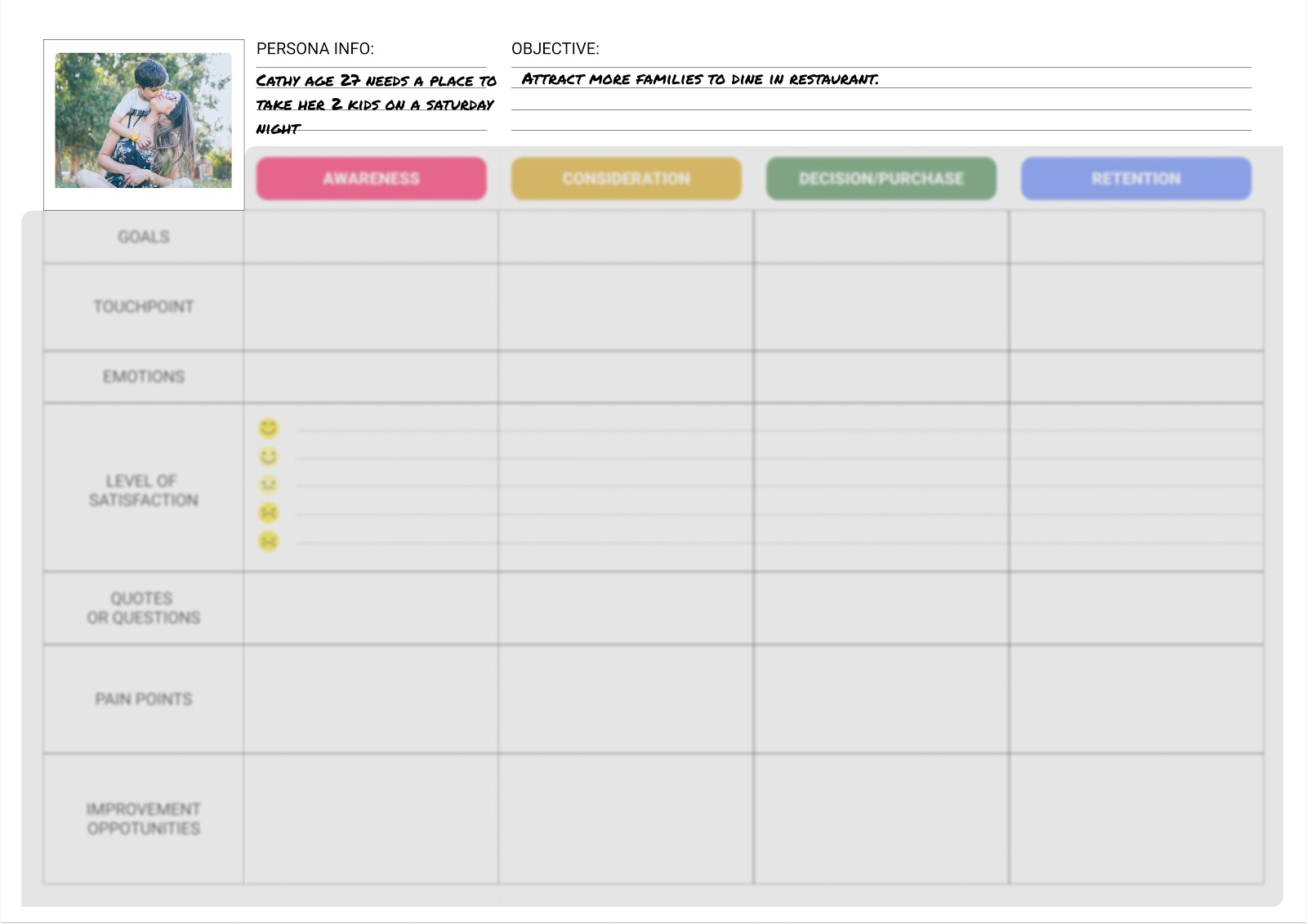Select the very happy satisfaction emoji

267,427
